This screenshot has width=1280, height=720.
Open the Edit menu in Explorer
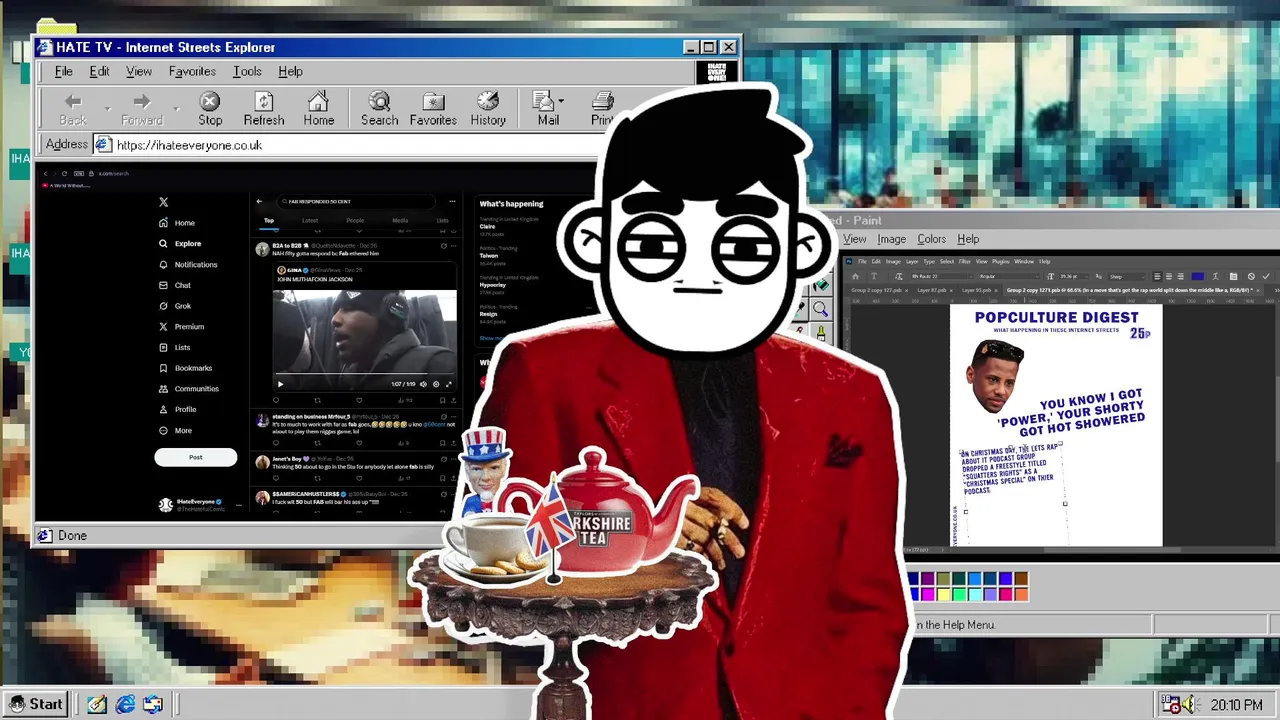(x=99, y=71)
